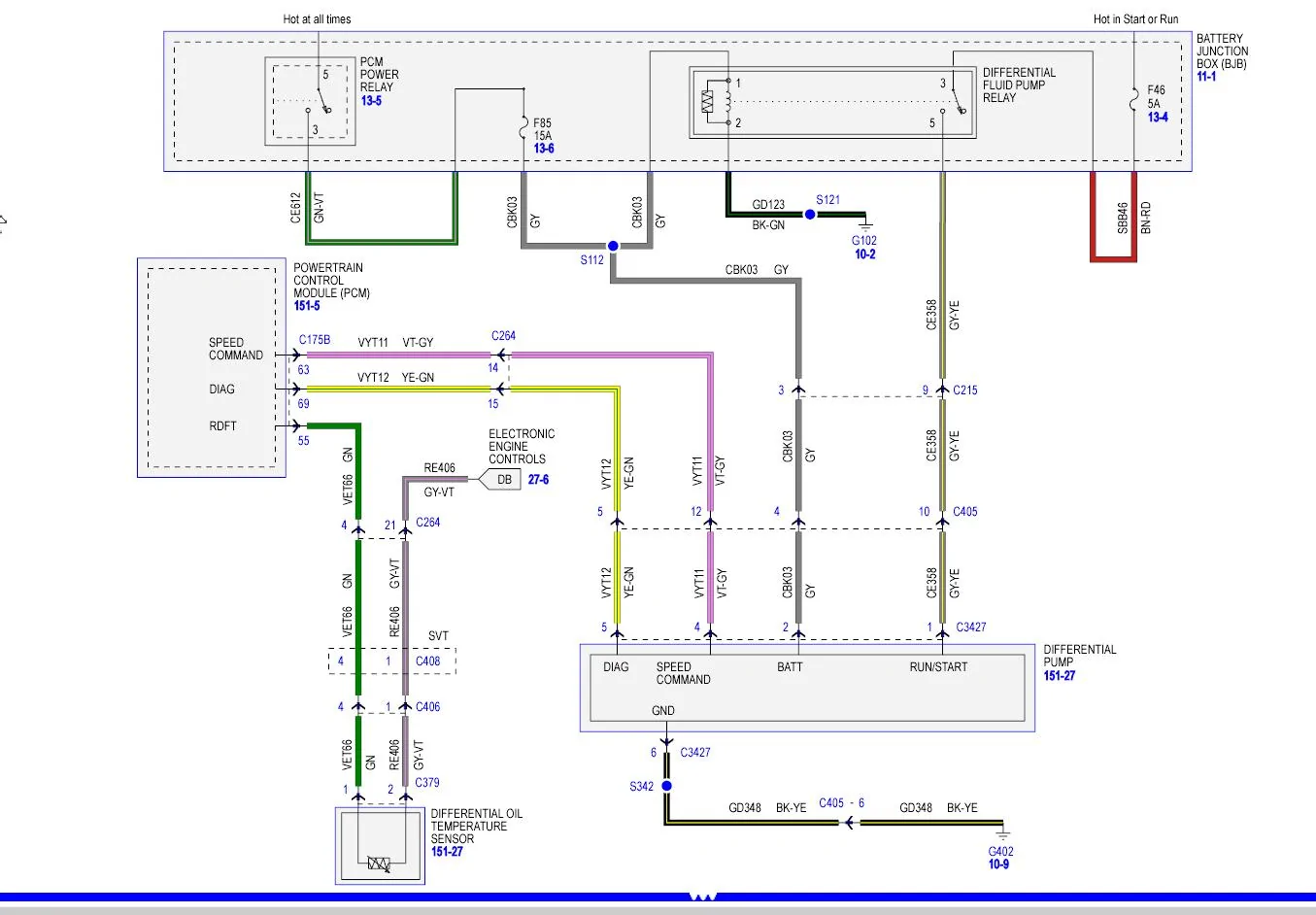
Task: Open page link 27-6 next to DB connector
Action: tap(538, 480)
